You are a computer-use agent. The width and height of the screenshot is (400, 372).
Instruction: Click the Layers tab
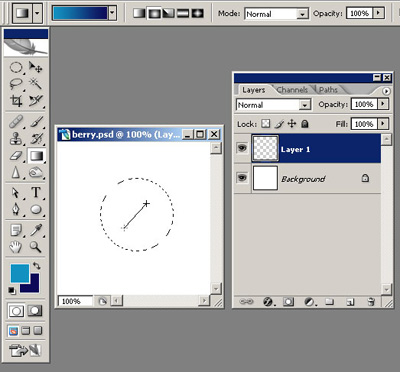coord(254,90)
